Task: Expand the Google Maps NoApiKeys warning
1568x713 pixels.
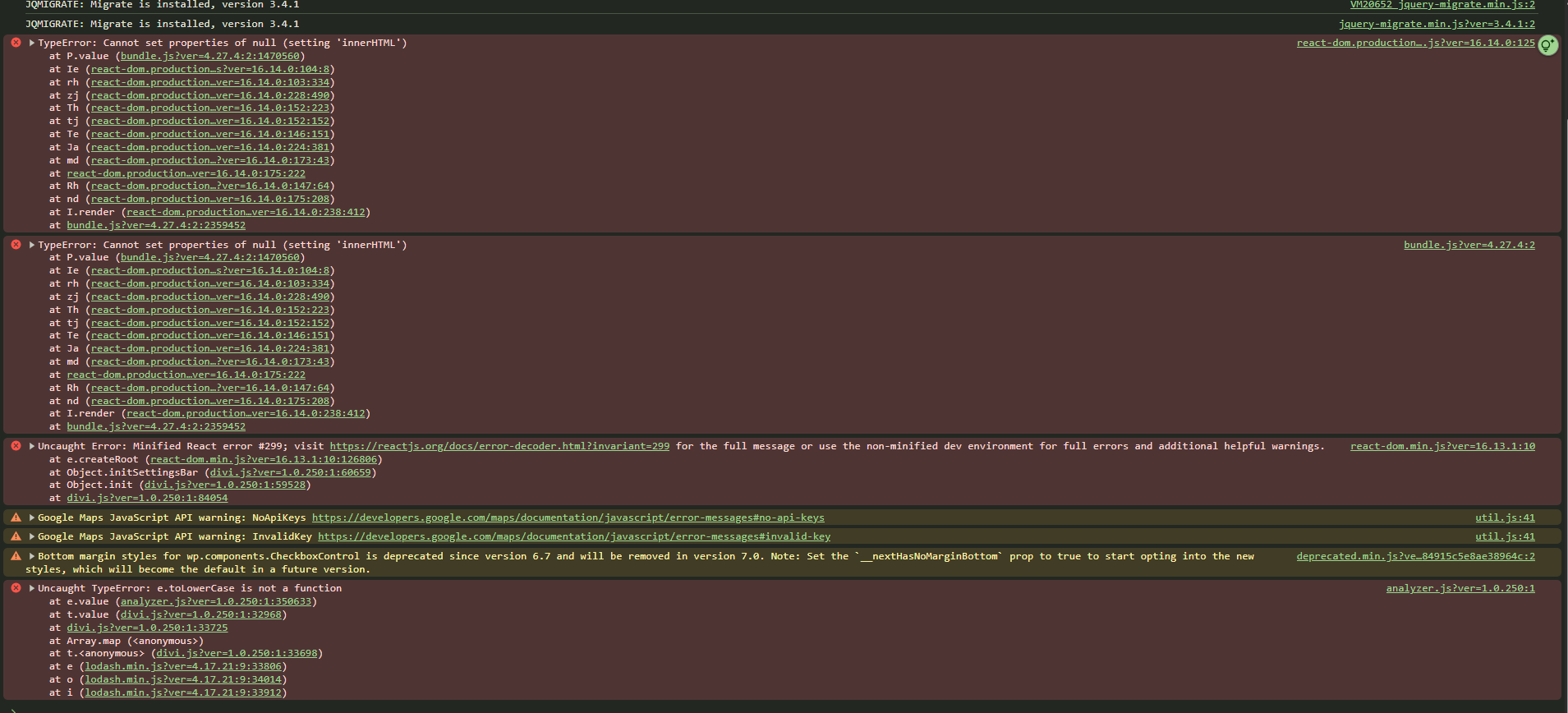Action: coord(31,517)
